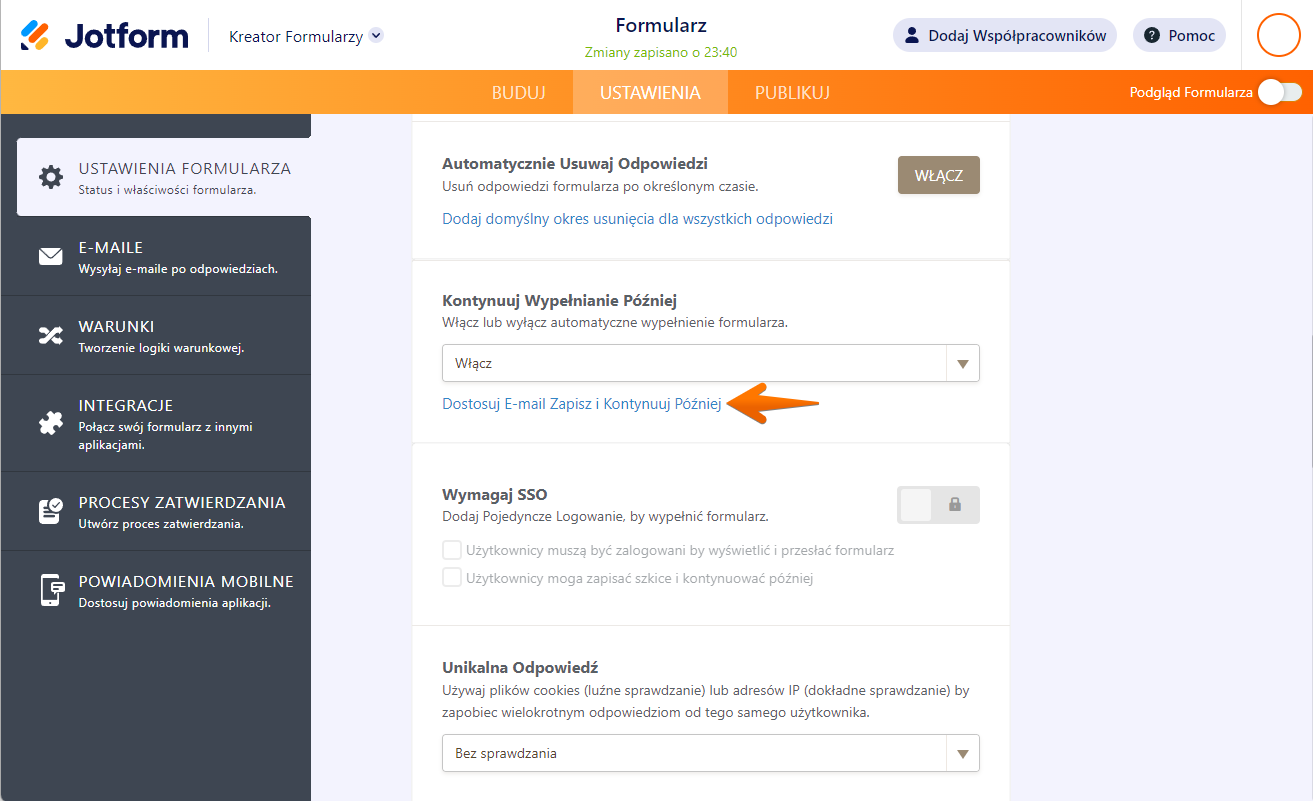Switch to the PUBLIKUJ tab

[x=792, y=93]
